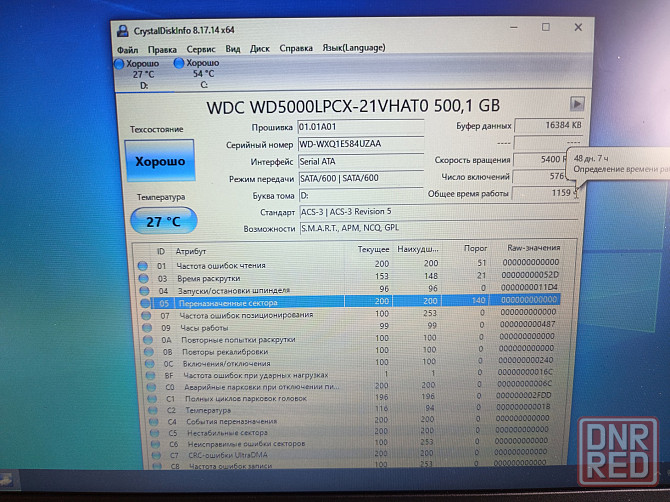Image resolution: width=670 pixels, height=502 pixels.
Task: Click the Raw-значения column header
Action: 533,247
